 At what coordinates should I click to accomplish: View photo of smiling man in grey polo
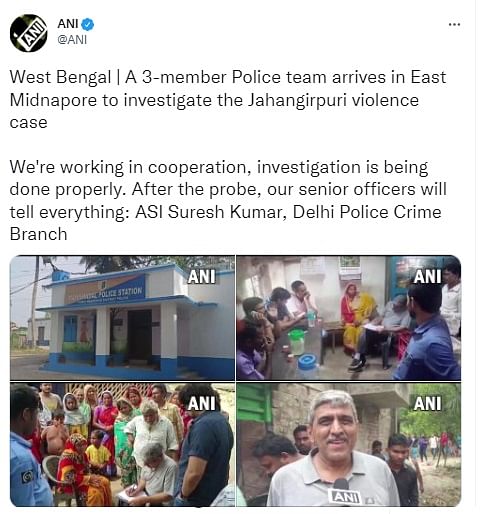(x=349, y=445)
